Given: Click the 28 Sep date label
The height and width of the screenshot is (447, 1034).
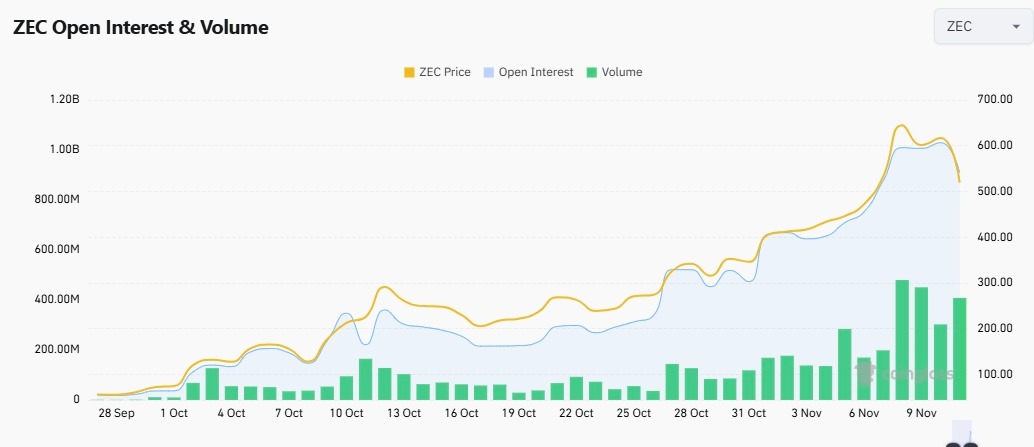Looking at the screenshot, I should 116,413.
